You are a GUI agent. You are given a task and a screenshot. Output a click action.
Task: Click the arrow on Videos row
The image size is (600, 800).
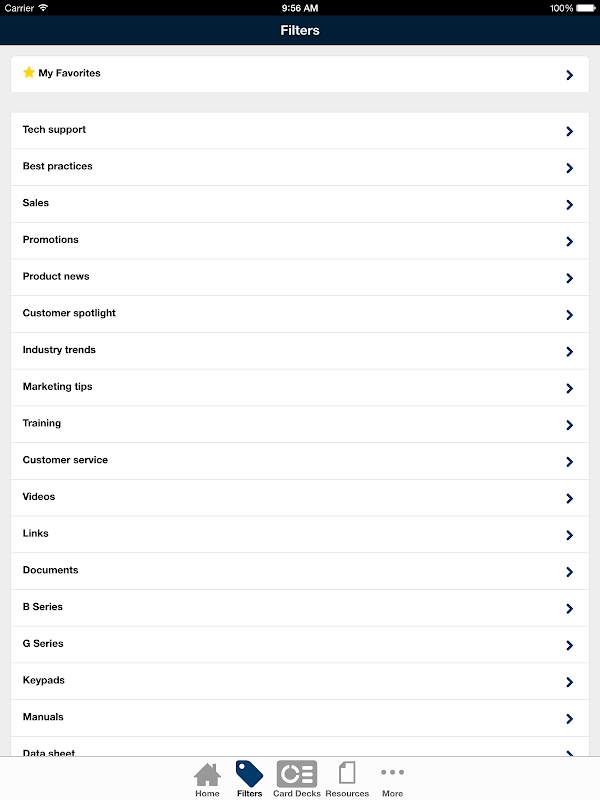pos(570,498)
